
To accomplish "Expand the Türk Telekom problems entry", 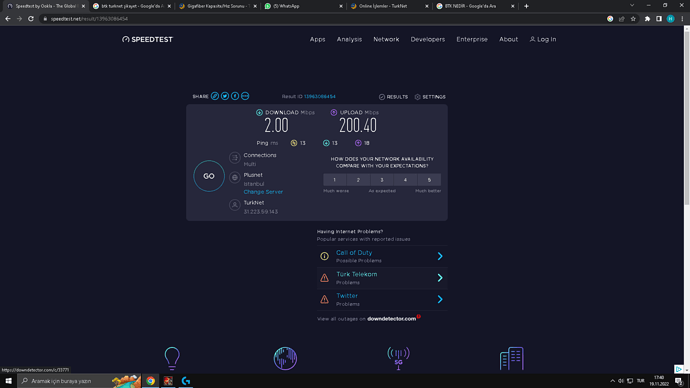I will point(382,278).
